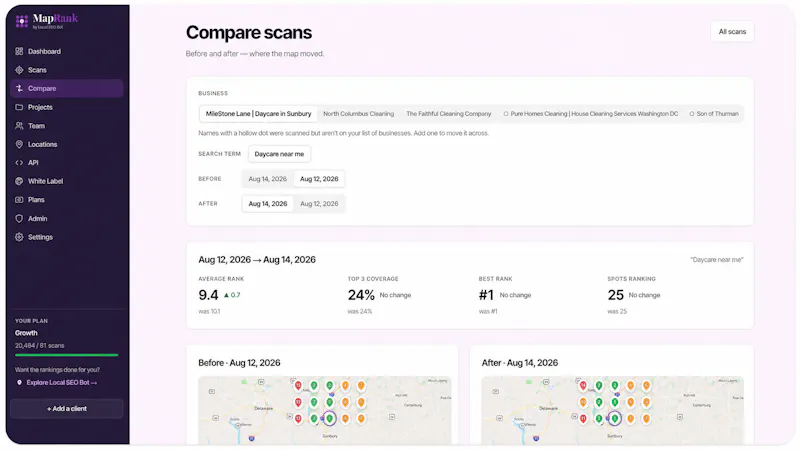Click the Before Aug 12, 2026 map
The width and height of the screenshot is (800, 450).
[324, 410]
